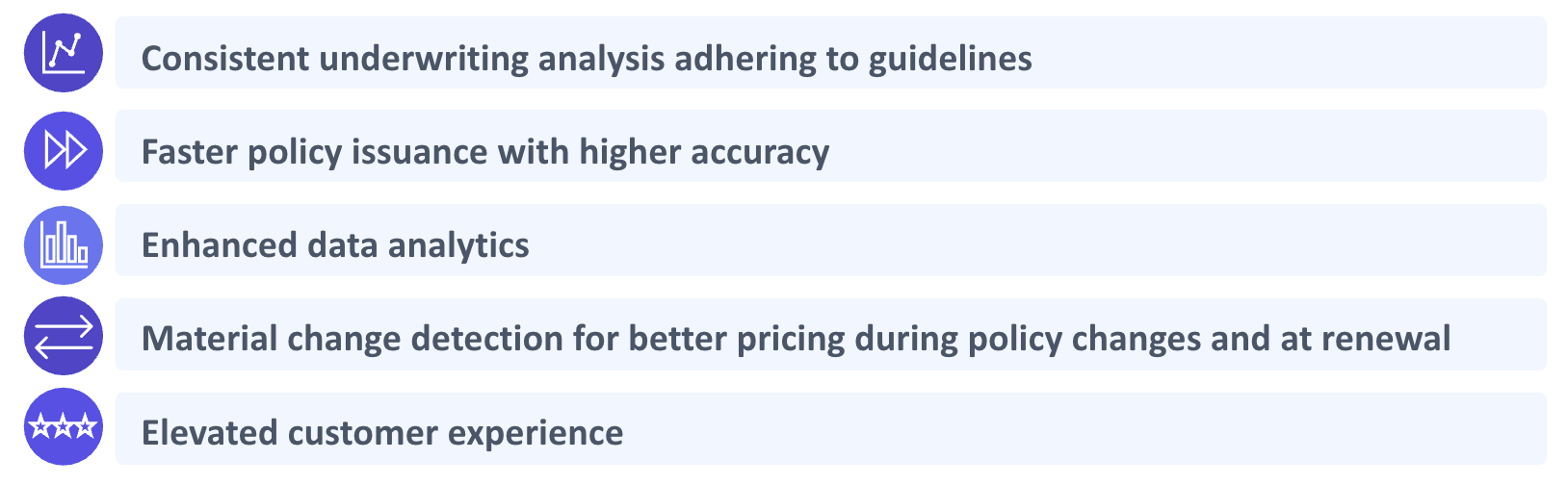The height and width of the screenshot is (485, 1568).
Task: Click the blank bar area after adhering to guidelines
Action: pos(1291,53)
